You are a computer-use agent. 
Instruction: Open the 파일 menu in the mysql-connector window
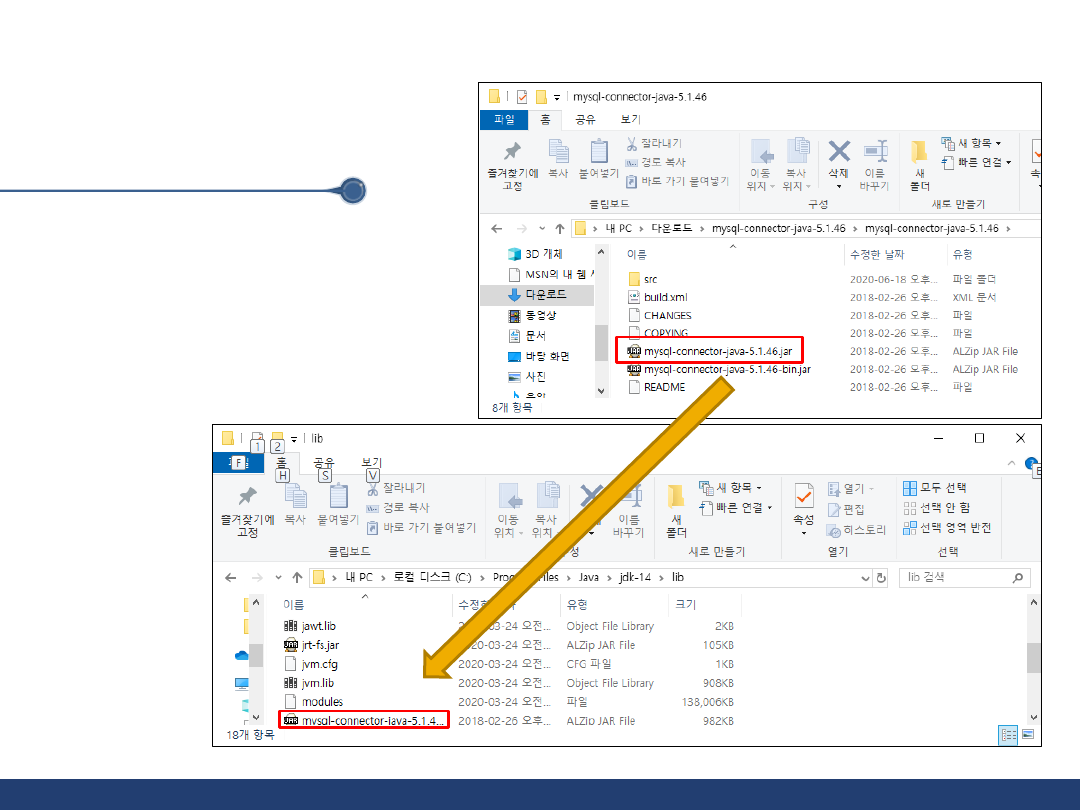tap(504, 120)
